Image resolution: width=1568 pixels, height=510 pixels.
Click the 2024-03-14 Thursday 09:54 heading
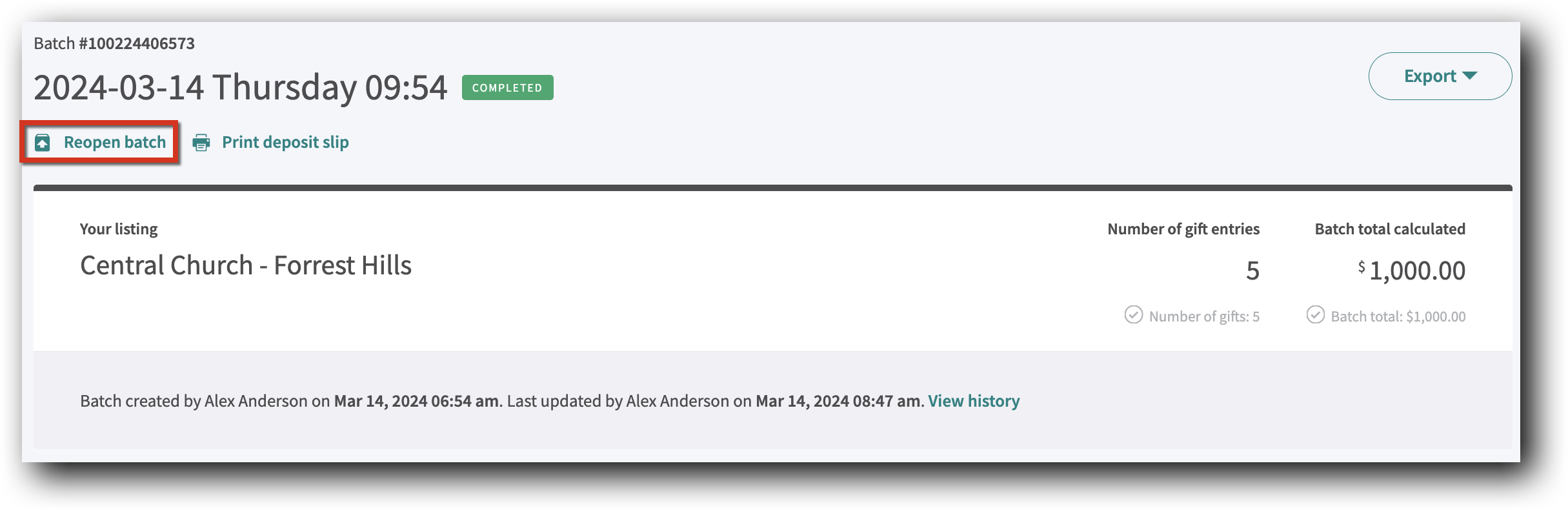point(240,87)
